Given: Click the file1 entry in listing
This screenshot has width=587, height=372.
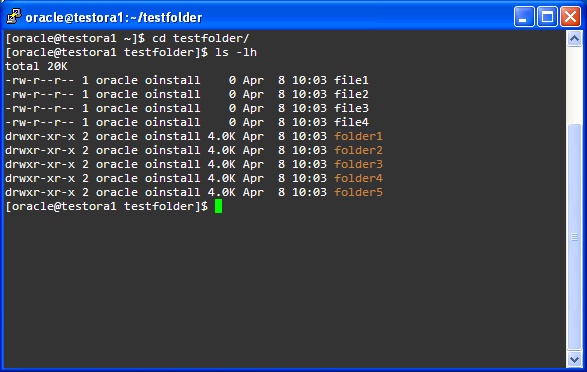Looking at the screenshot, I should click(x=351, y=80).
